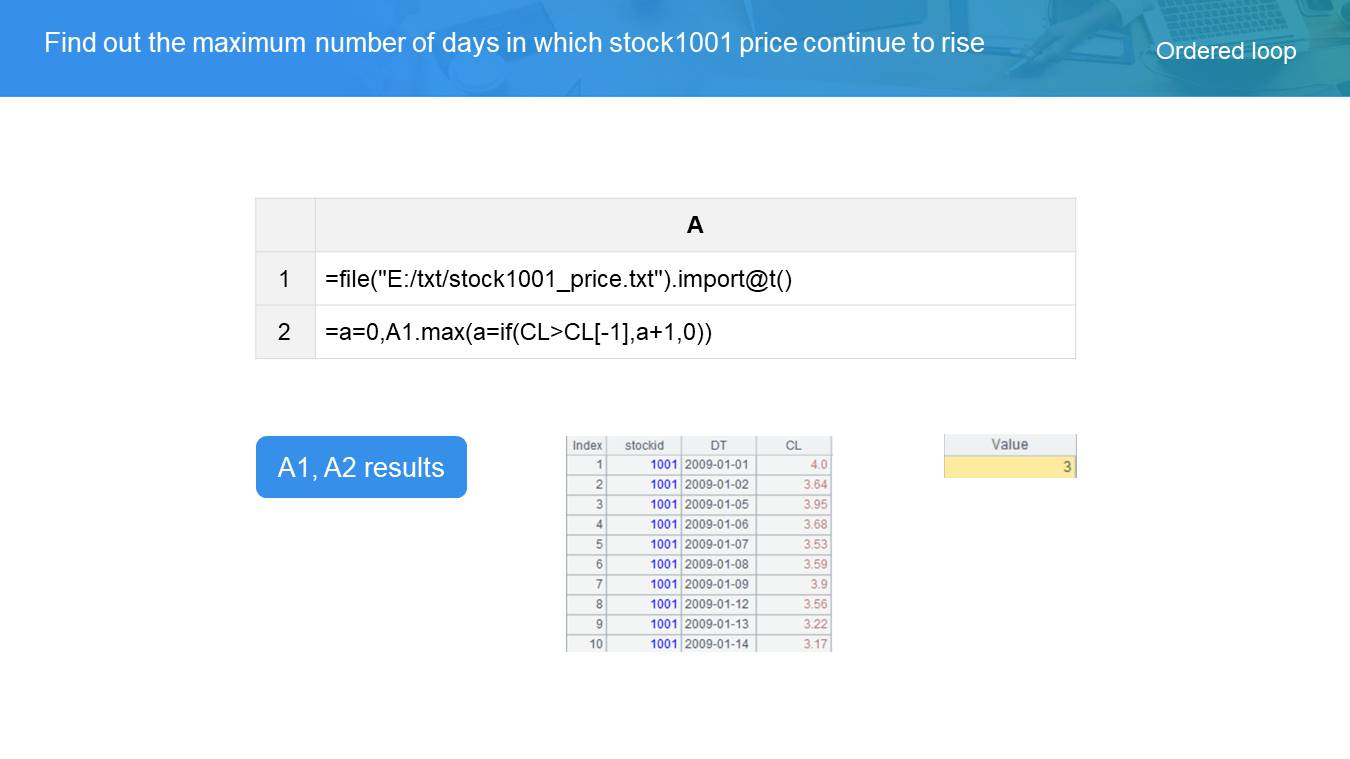Click the stockid column header
This screenshot has width=1350, height=759.
644,445
